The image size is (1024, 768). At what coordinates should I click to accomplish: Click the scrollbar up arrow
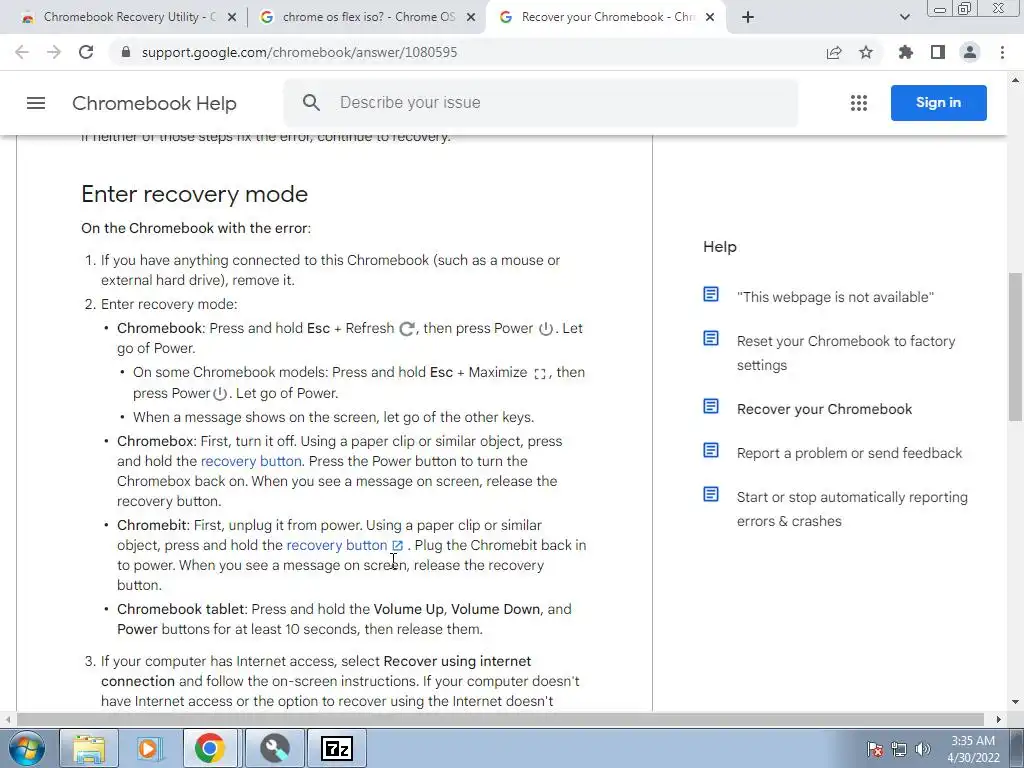[1015, 80]
